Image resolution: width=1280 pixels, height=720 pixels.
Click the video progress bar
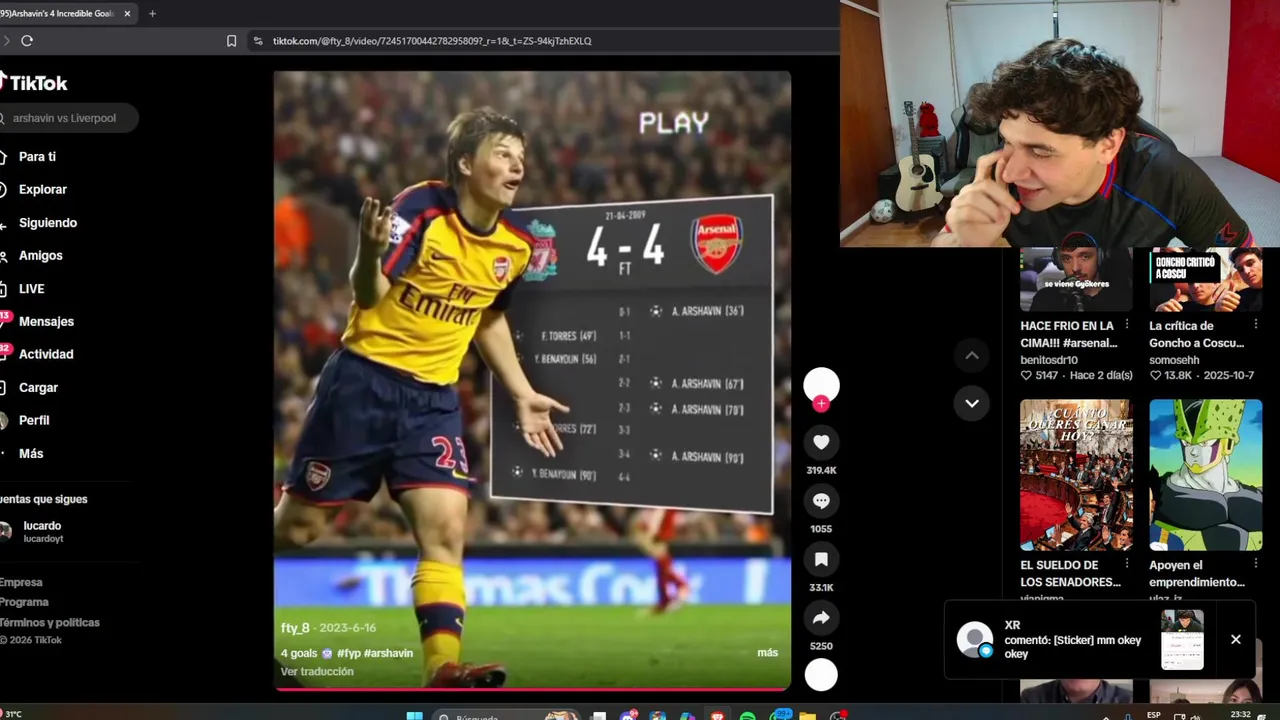tap(533, 689)
